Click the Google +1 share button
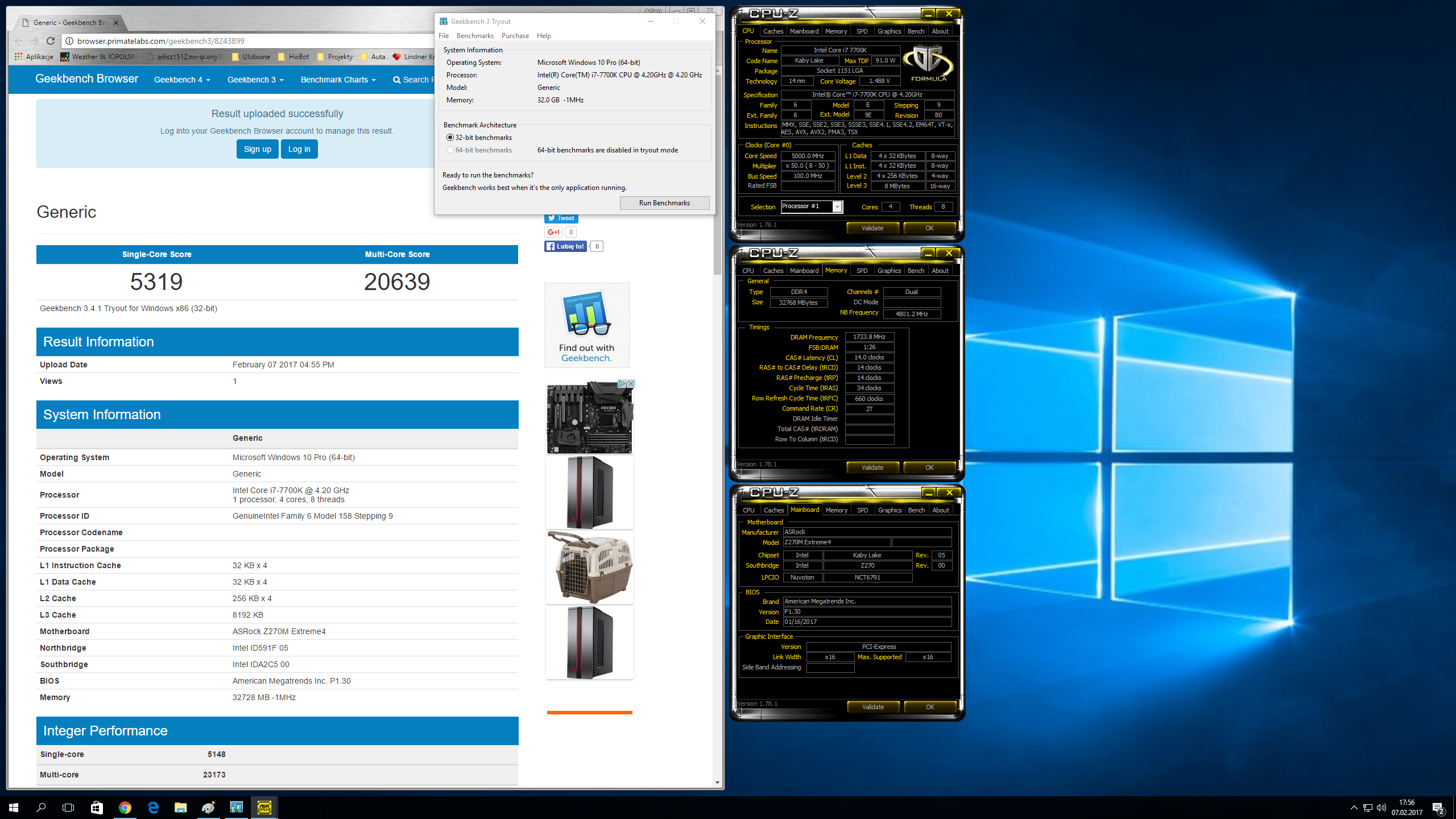 pyautogui.click(x=553, y=232)
